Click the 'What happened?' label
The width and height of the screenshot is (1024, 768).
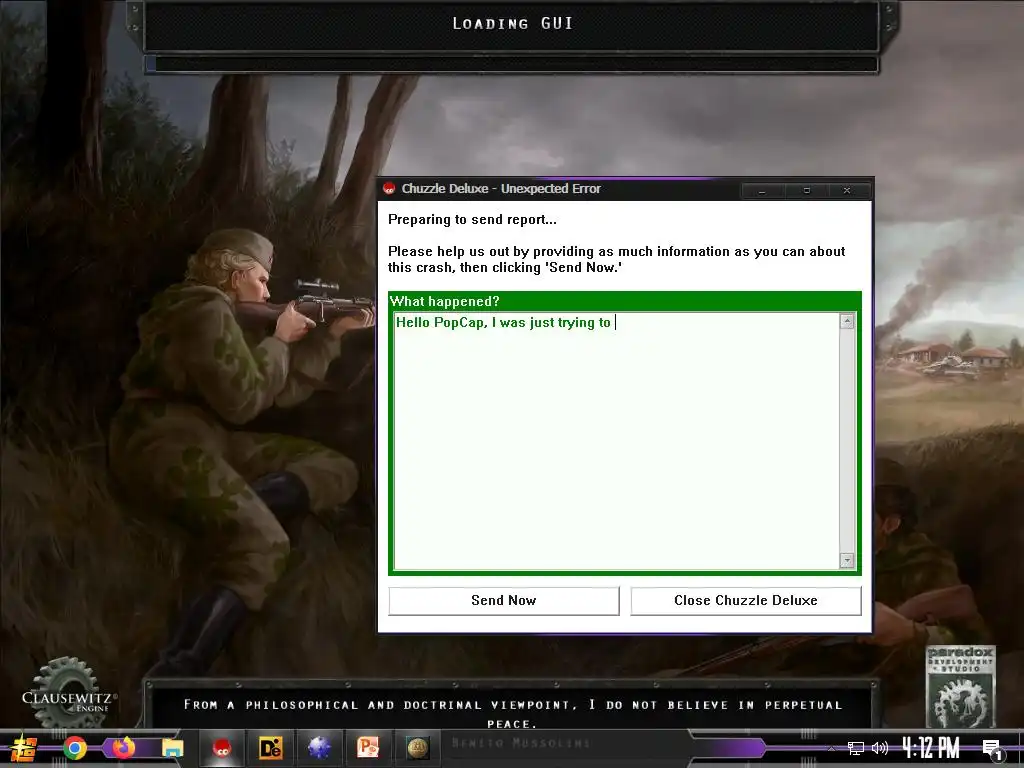pos(445,301)
